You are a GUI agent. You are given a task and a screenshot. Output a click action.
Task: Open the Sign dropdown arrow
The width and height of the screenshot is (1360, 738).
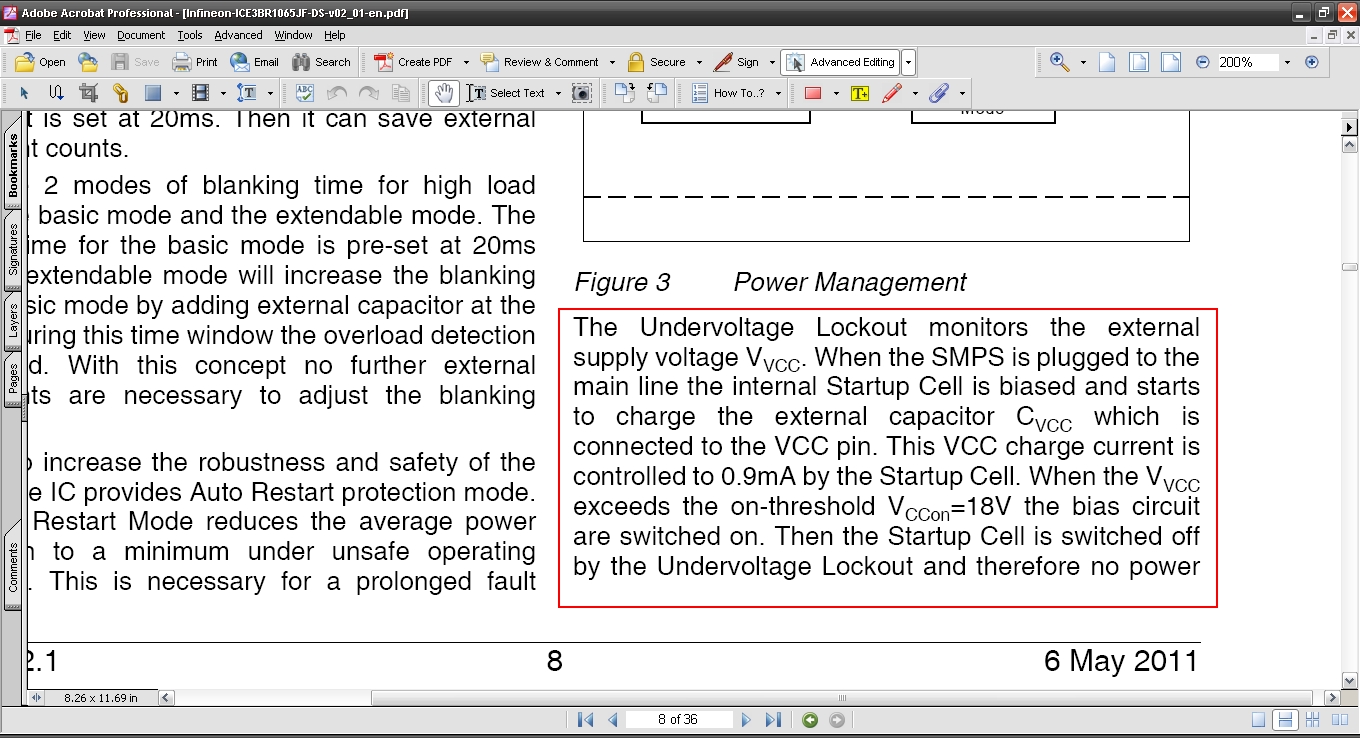coord(771,62)
